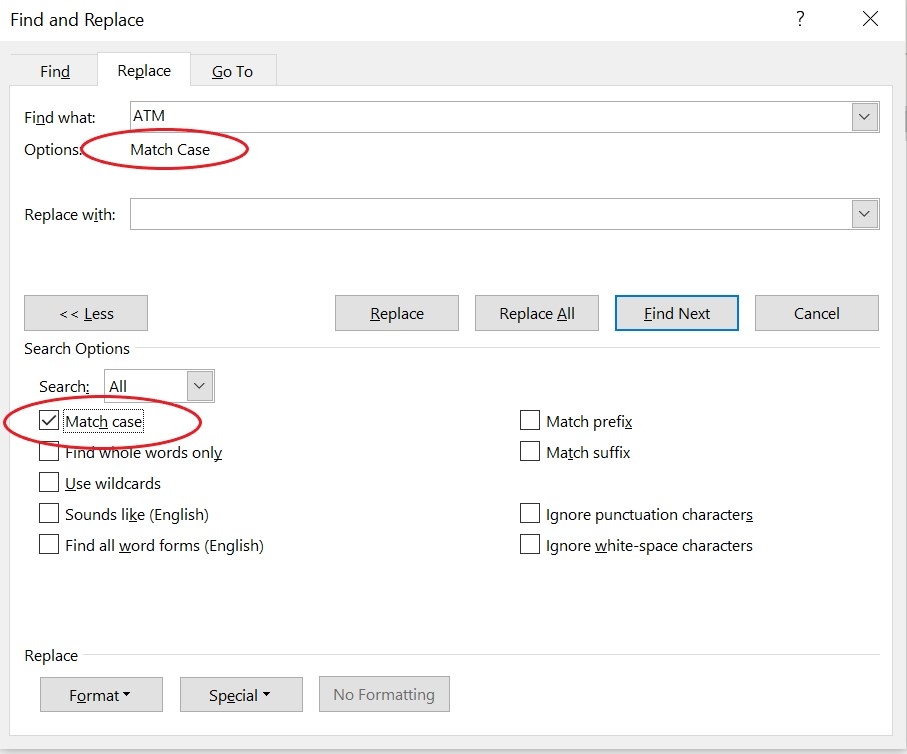Open the Replace with dropdown arrow
The image size is (907, 754).
click(x=865, y=214)
